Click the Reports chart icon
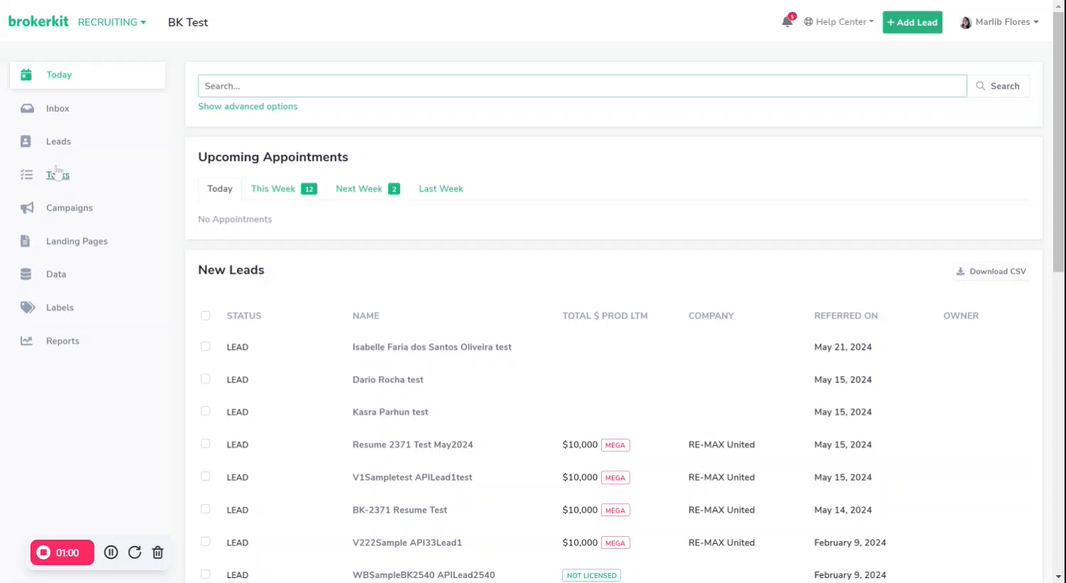Screen dimensions: 1066x583 pyautogui.click(x=27, y=341)
